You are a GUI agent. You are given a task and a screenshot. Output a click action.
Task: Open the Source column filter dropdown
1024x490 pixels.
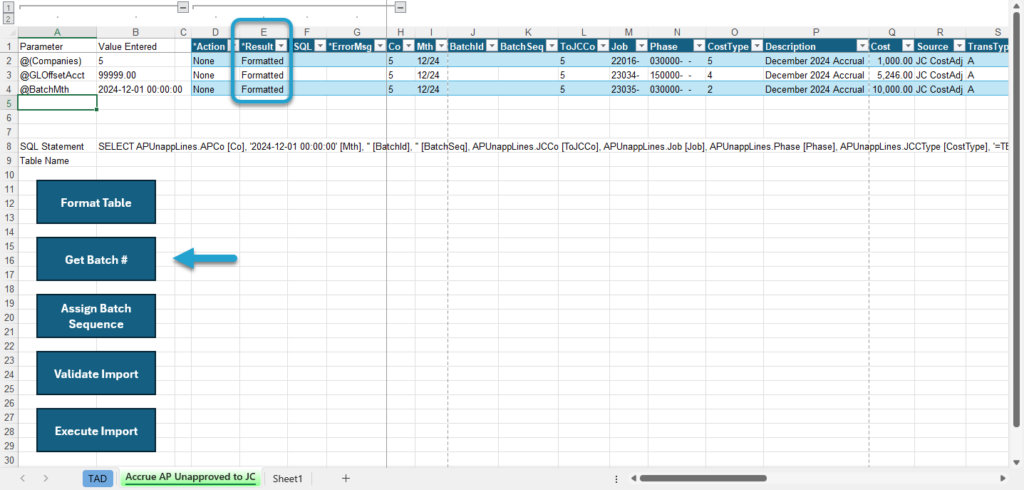[x=958, y=46]
